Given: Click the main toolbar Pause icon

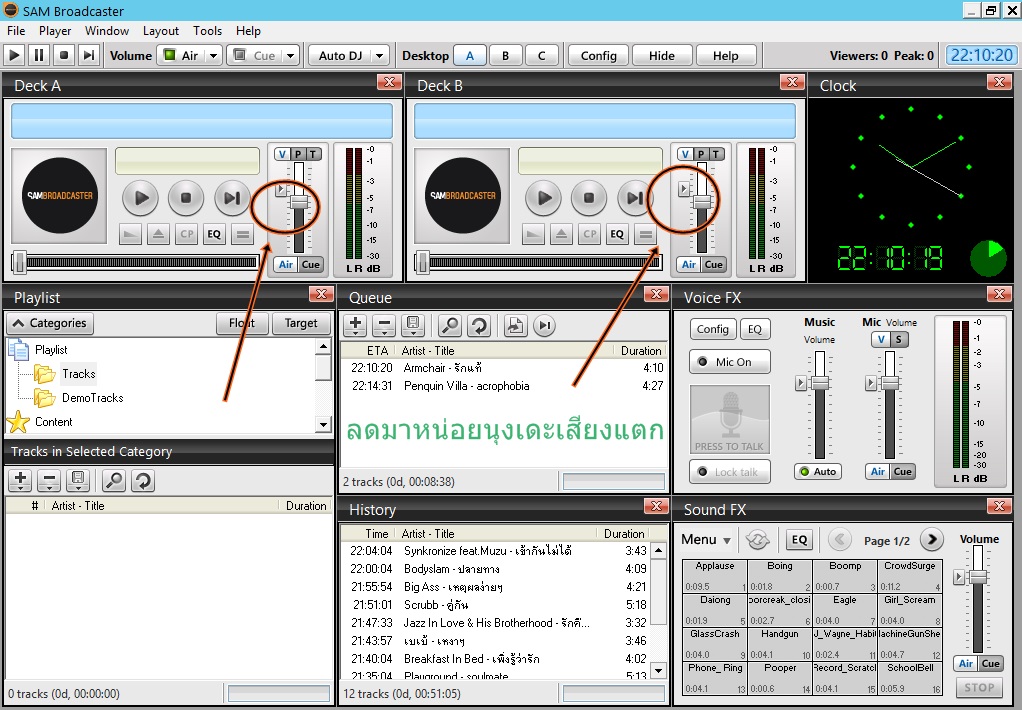Looking at the screenshot, I should (39, 55).
